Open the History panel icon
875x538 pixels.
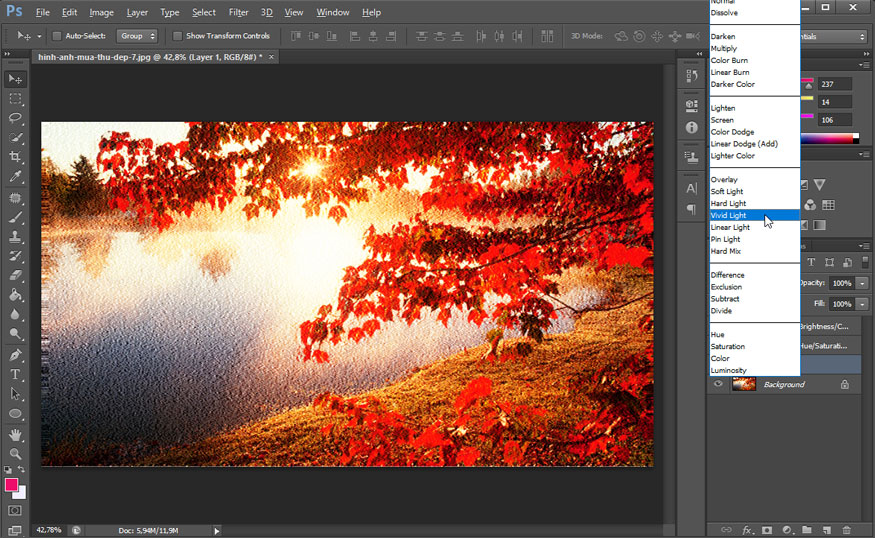pos(692,76)
